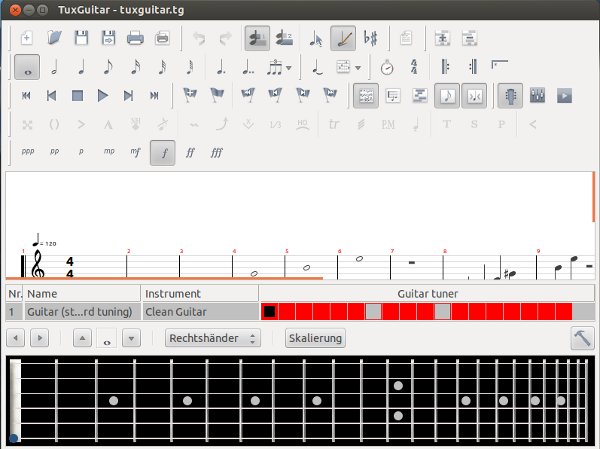Go to previous measure

point(52,96)
